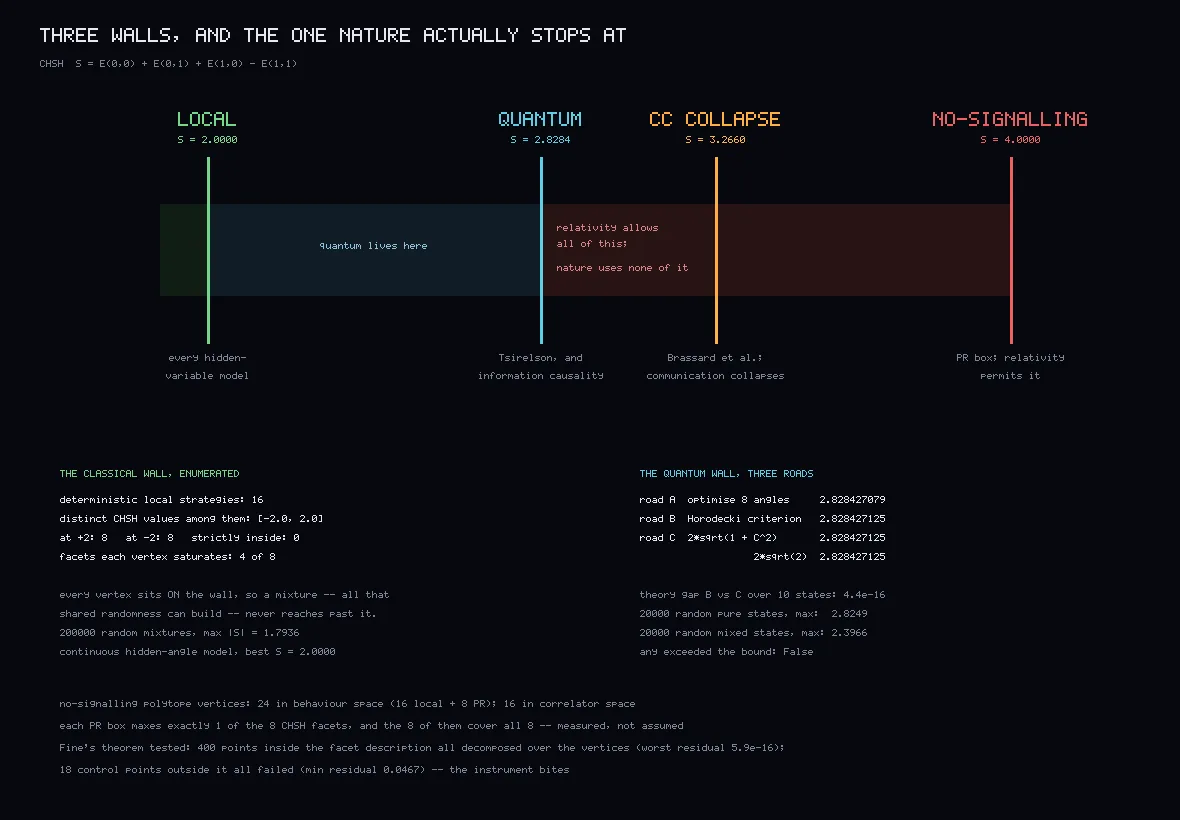Click the green LOCAL wall line
1180x820 pixels.
click(208, 250)
